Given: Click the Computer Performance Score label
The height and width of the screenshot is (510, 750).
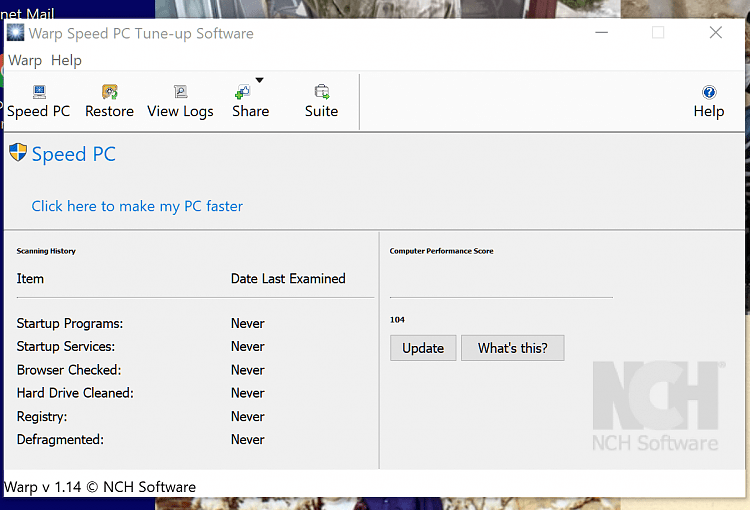Looking at the screenshot, I should [x=441, y=251].
